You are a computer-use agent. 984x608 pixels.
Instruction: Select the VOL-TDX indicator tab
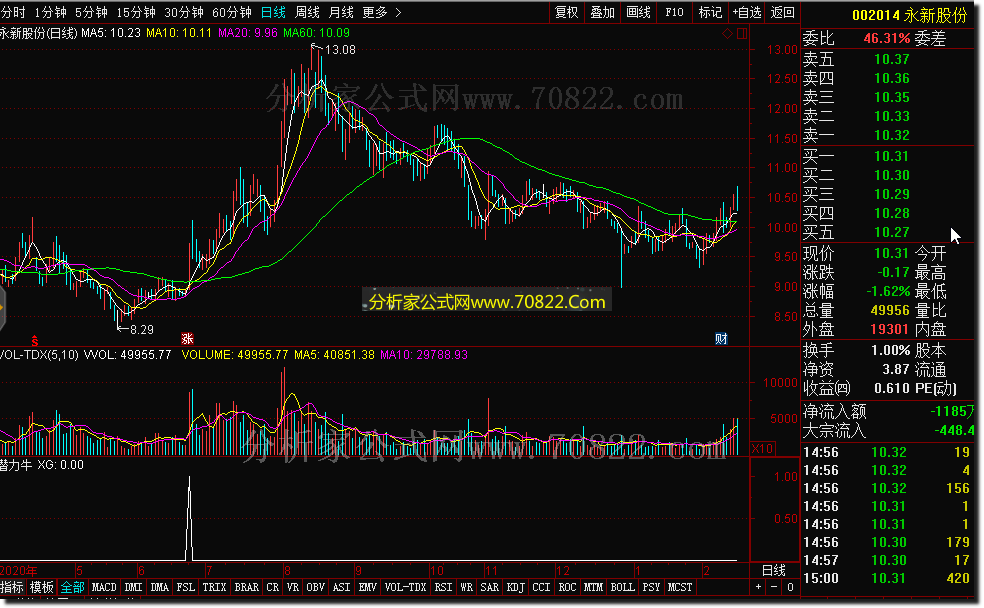pyautogui.click(x=405, y=587)
